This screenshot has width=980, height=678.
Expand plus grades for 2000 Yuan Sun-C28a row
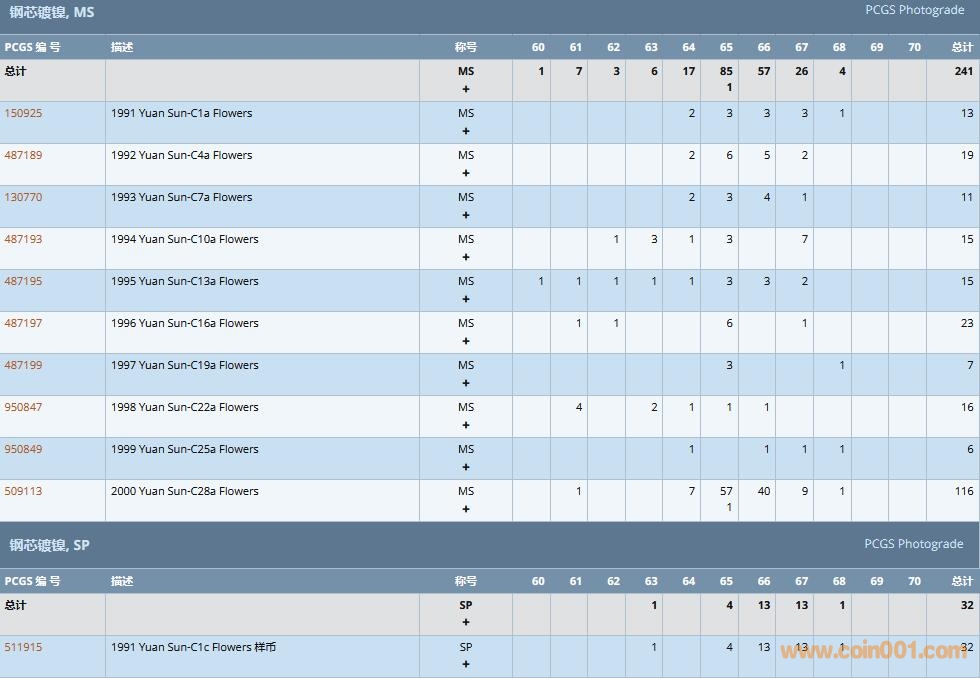(466, 509)
